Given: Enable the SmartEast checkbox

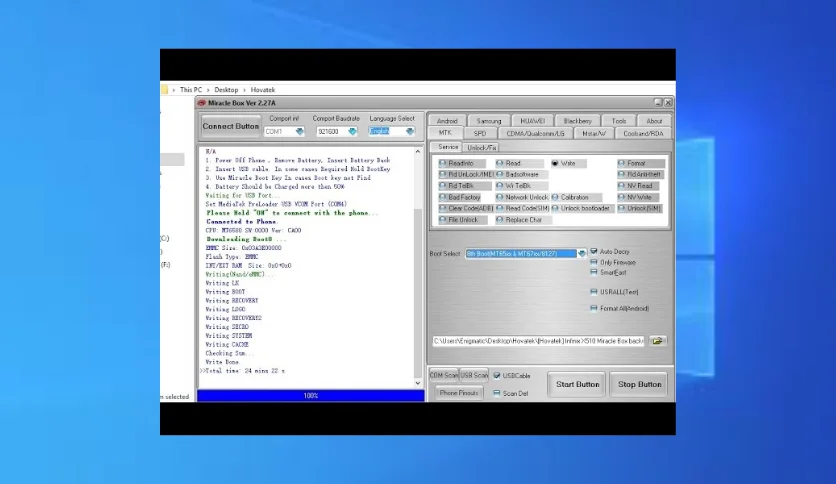Looking at the screenshot, I should 593,272.
